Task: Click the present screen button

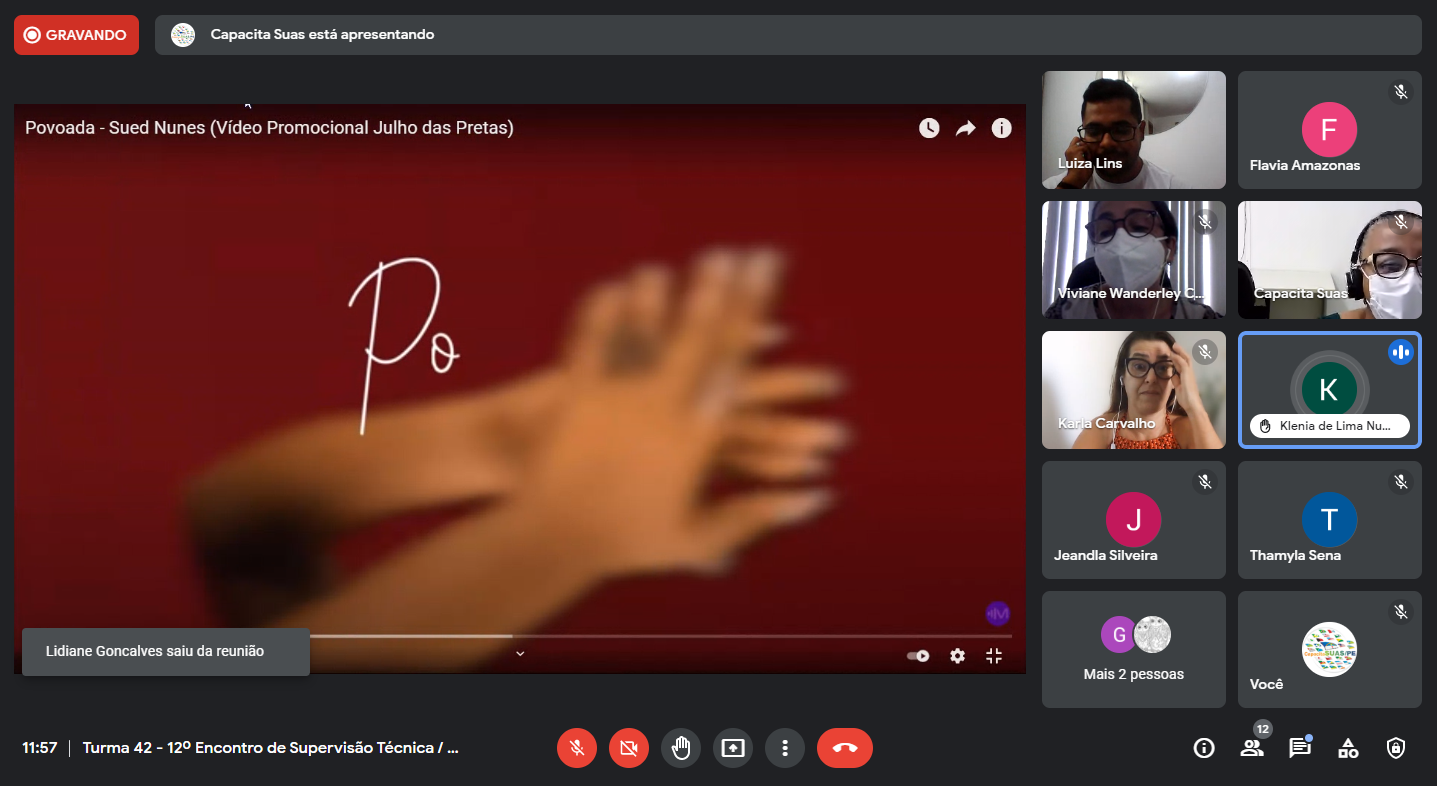Action: [733, 748]
